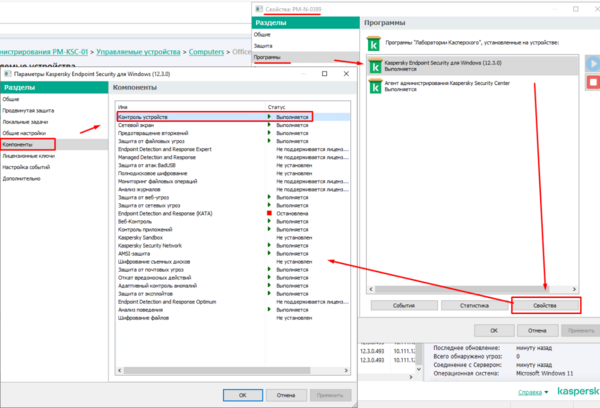Select Контроль приложений row
The height and width of the screenshot is (408, 600).
(233, 230)
